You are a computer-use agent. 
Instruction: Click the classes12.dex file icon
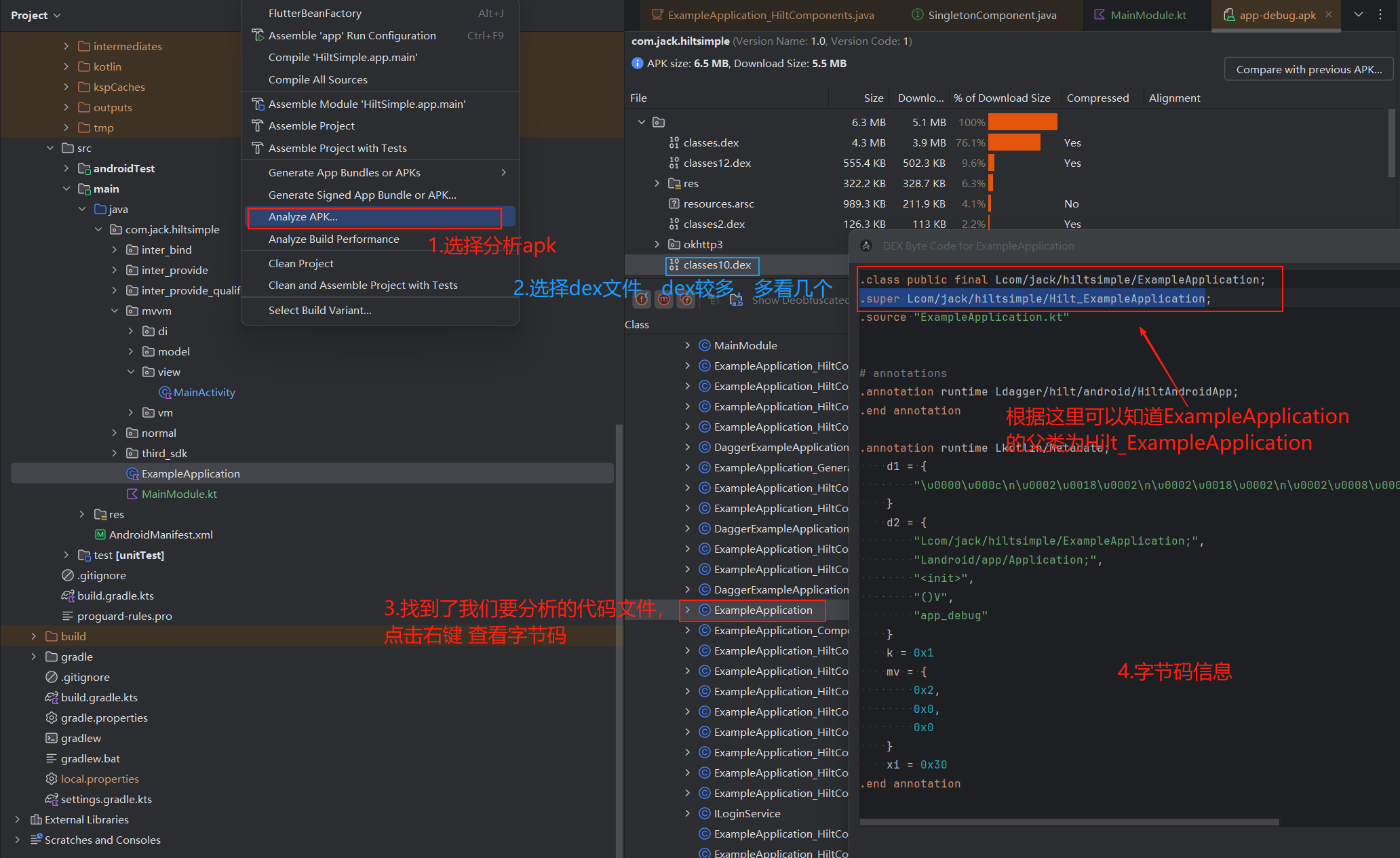point(674,163)
